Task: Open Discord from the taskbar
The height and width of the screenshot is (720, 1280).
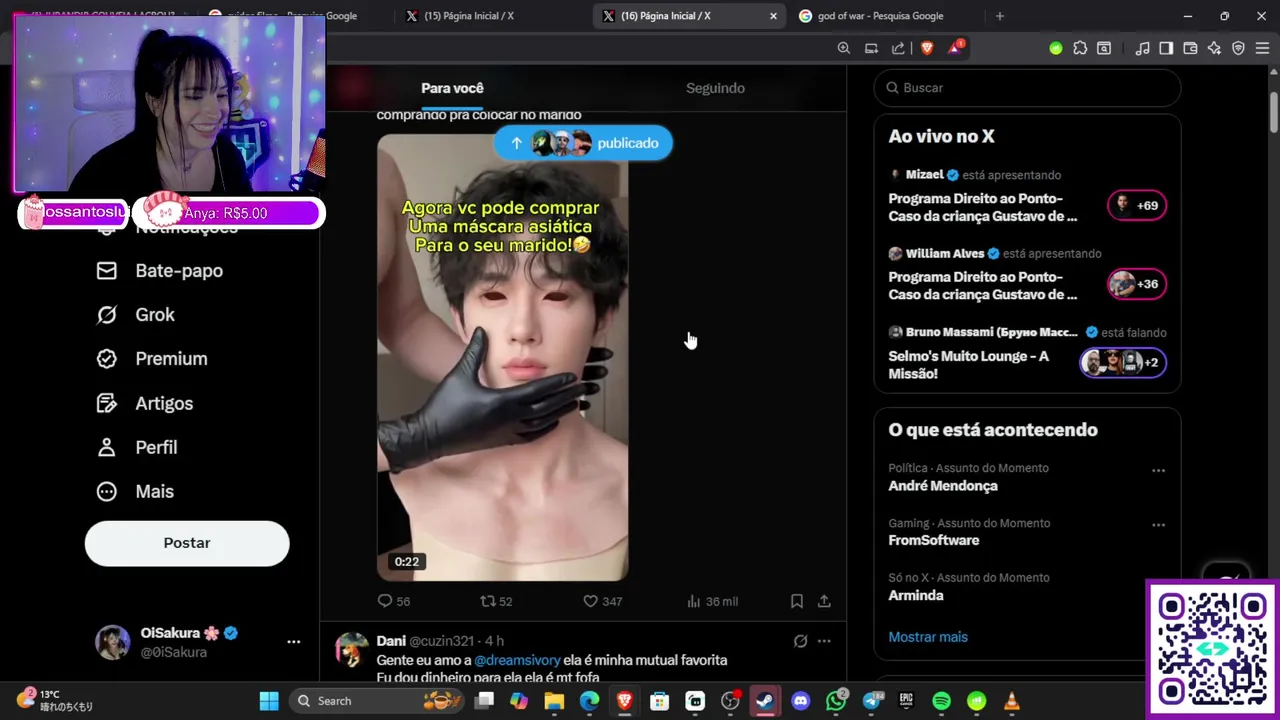Action: point(801,701)
